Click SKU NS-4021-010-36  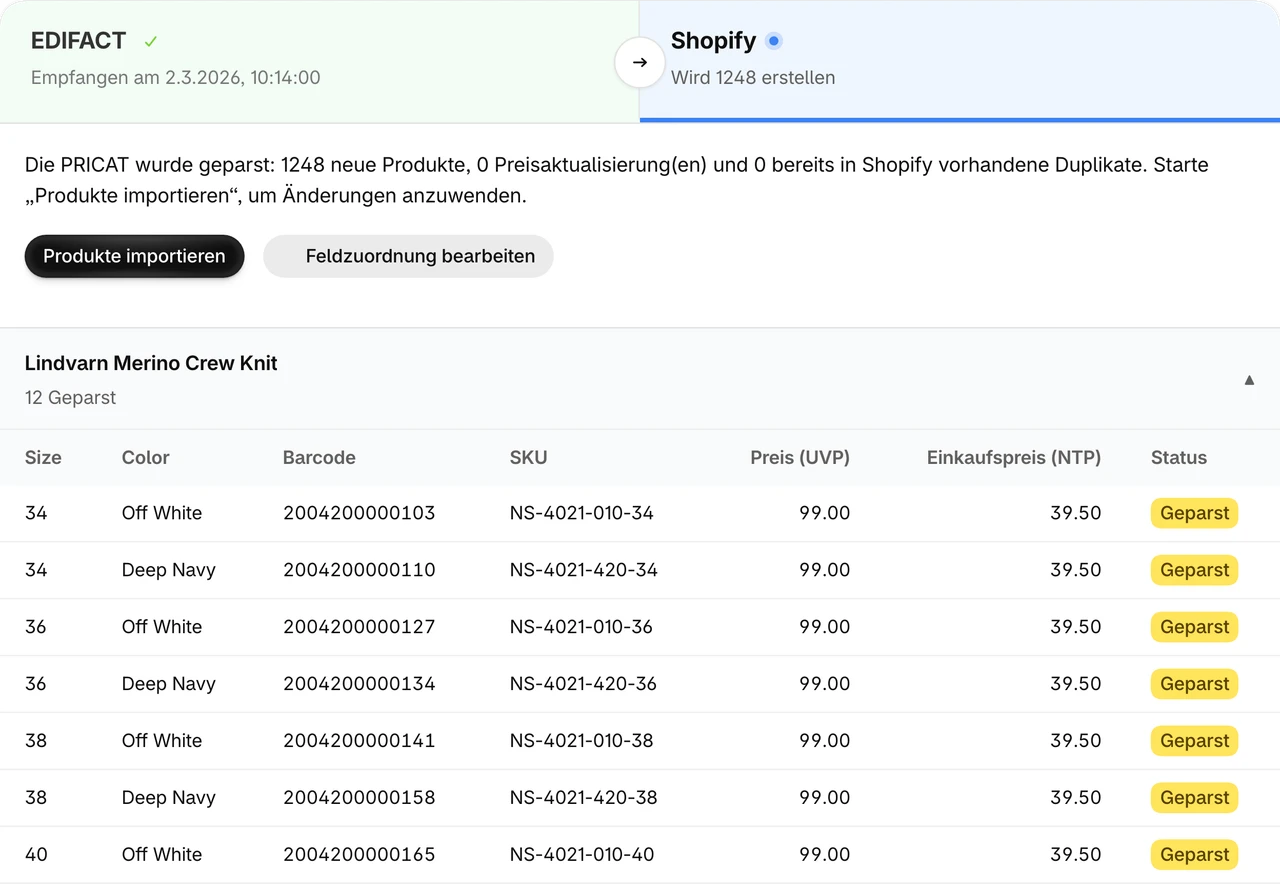(581, 627)
